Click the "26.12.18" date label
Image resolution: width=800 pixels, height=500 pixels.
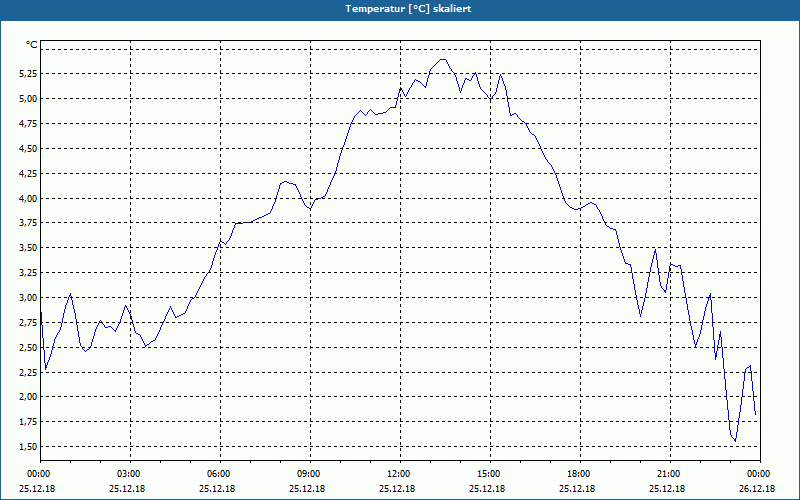pyautogui.click(x=757, y=489)
